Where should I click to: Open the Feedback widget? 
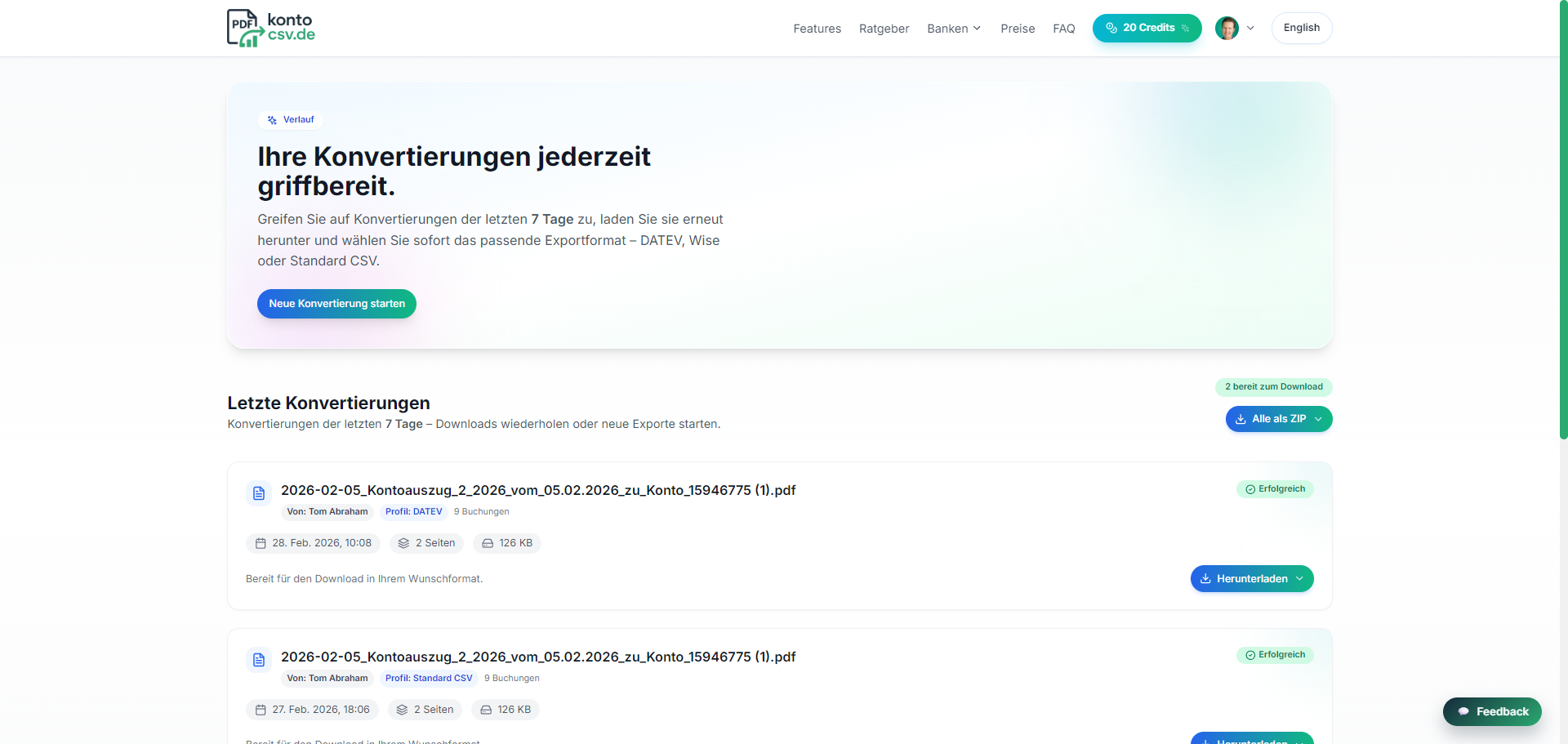1492,711
